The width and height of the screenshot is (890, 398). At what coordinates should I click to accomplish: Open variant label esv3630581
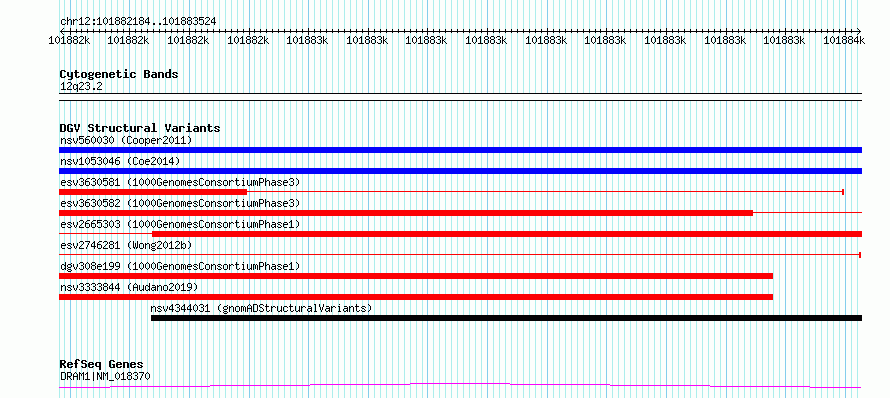(179, 182)
